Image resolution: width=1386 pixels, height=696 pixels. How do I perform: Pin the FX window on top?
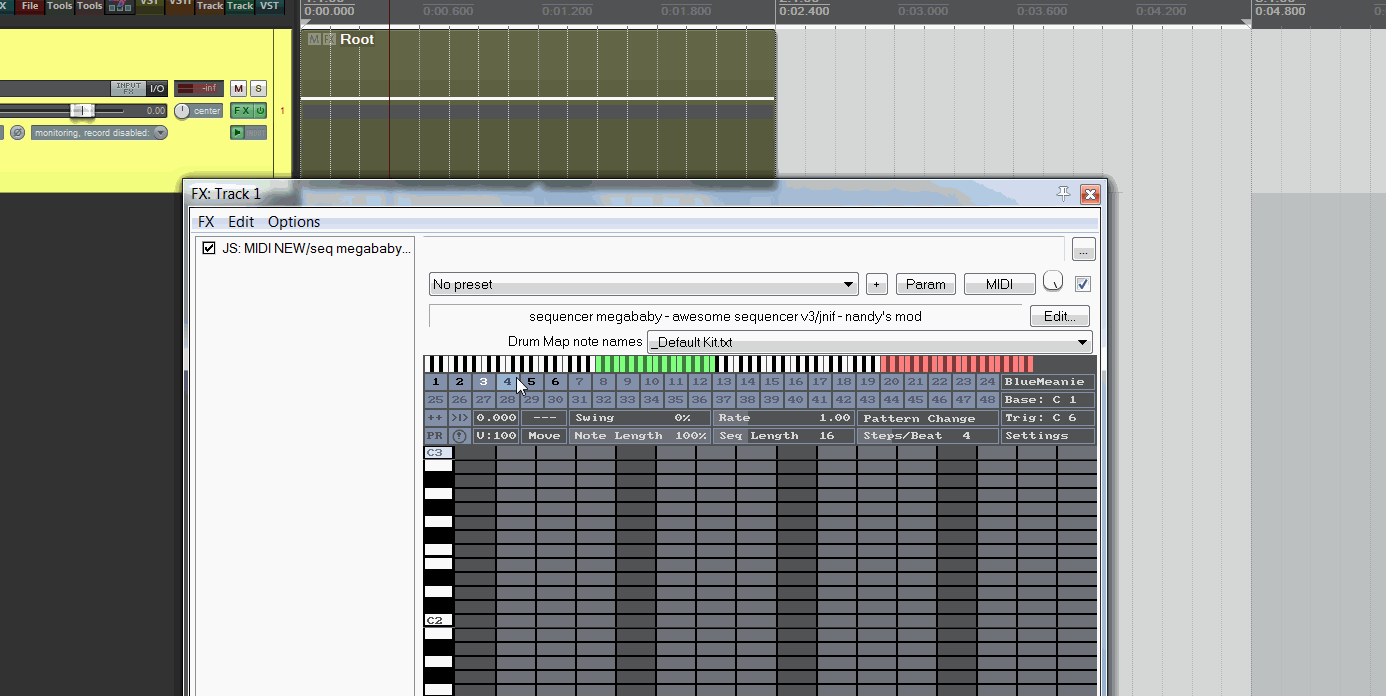[1063, 194]
